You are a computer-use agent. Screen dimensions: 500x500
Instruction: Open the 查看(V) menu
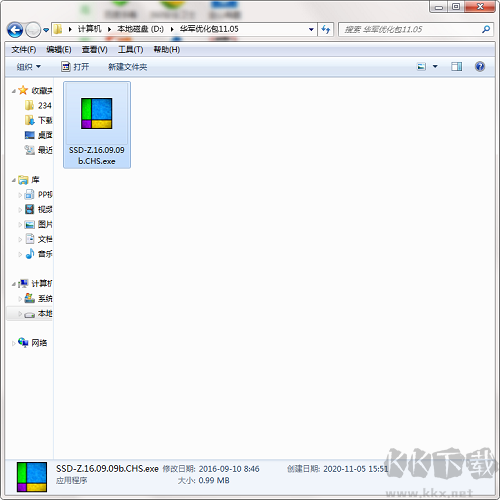[x=95, y=50]
